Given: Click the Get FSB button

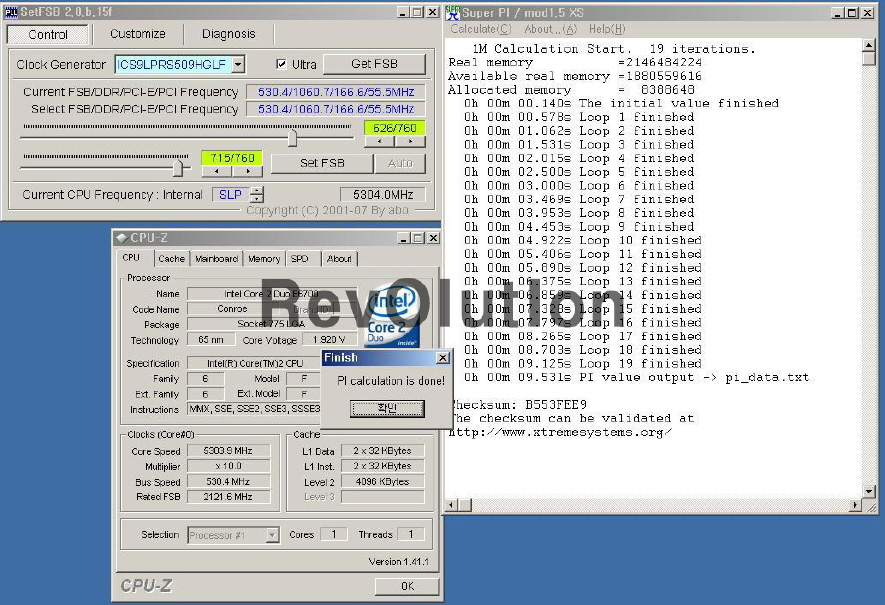Looking at the screenshot, I should tap(374, 64).
